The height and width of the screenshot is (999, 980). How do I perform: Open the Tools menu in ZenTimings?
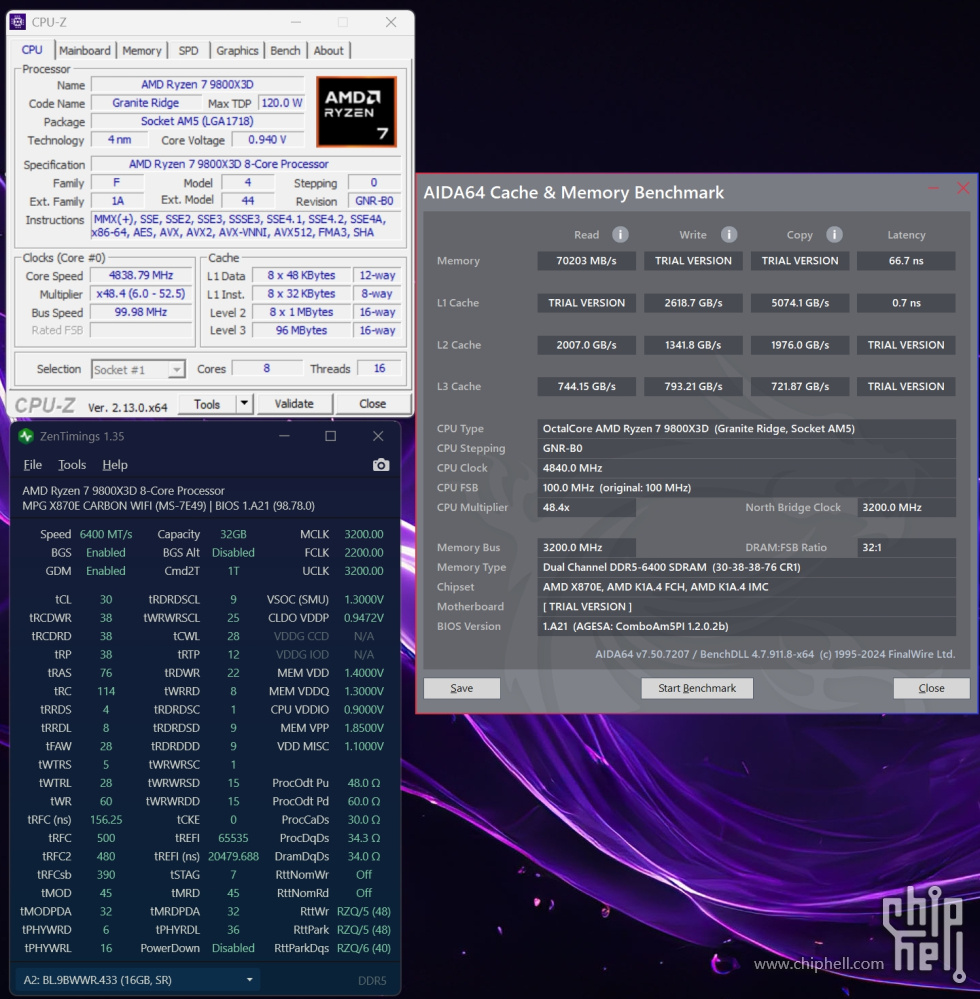[x=72, y=464]
